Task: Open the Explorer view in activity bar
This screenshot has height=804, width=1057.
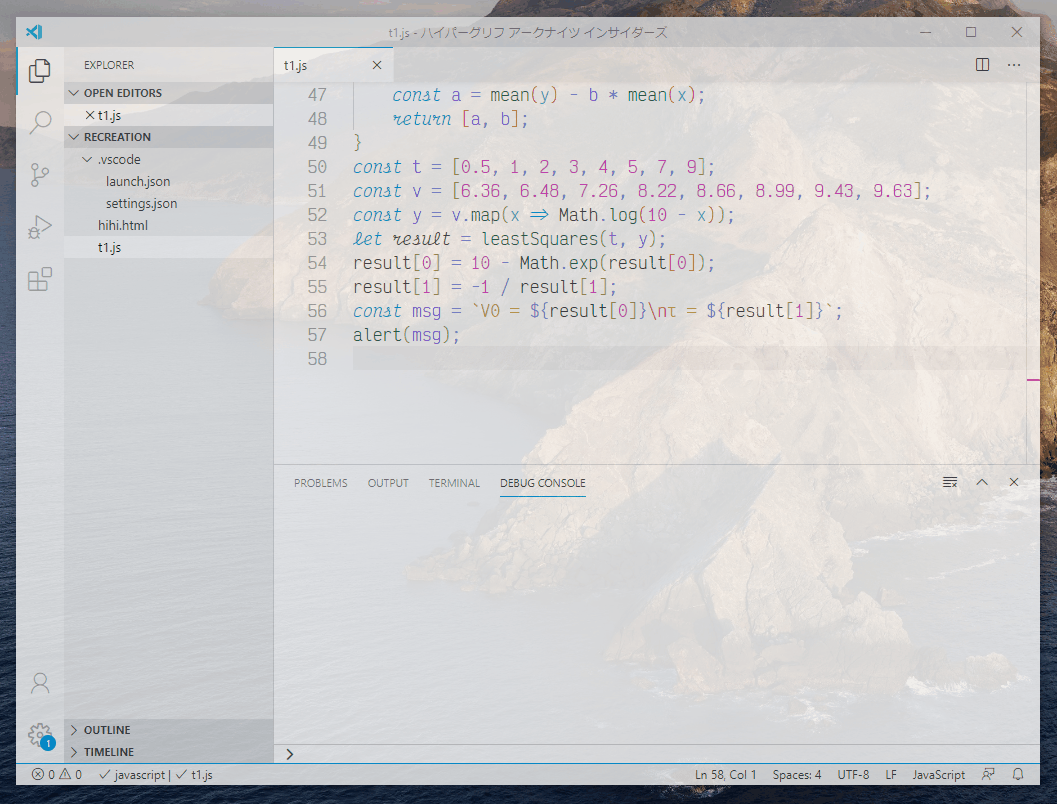Action: [x=40, y=70]
